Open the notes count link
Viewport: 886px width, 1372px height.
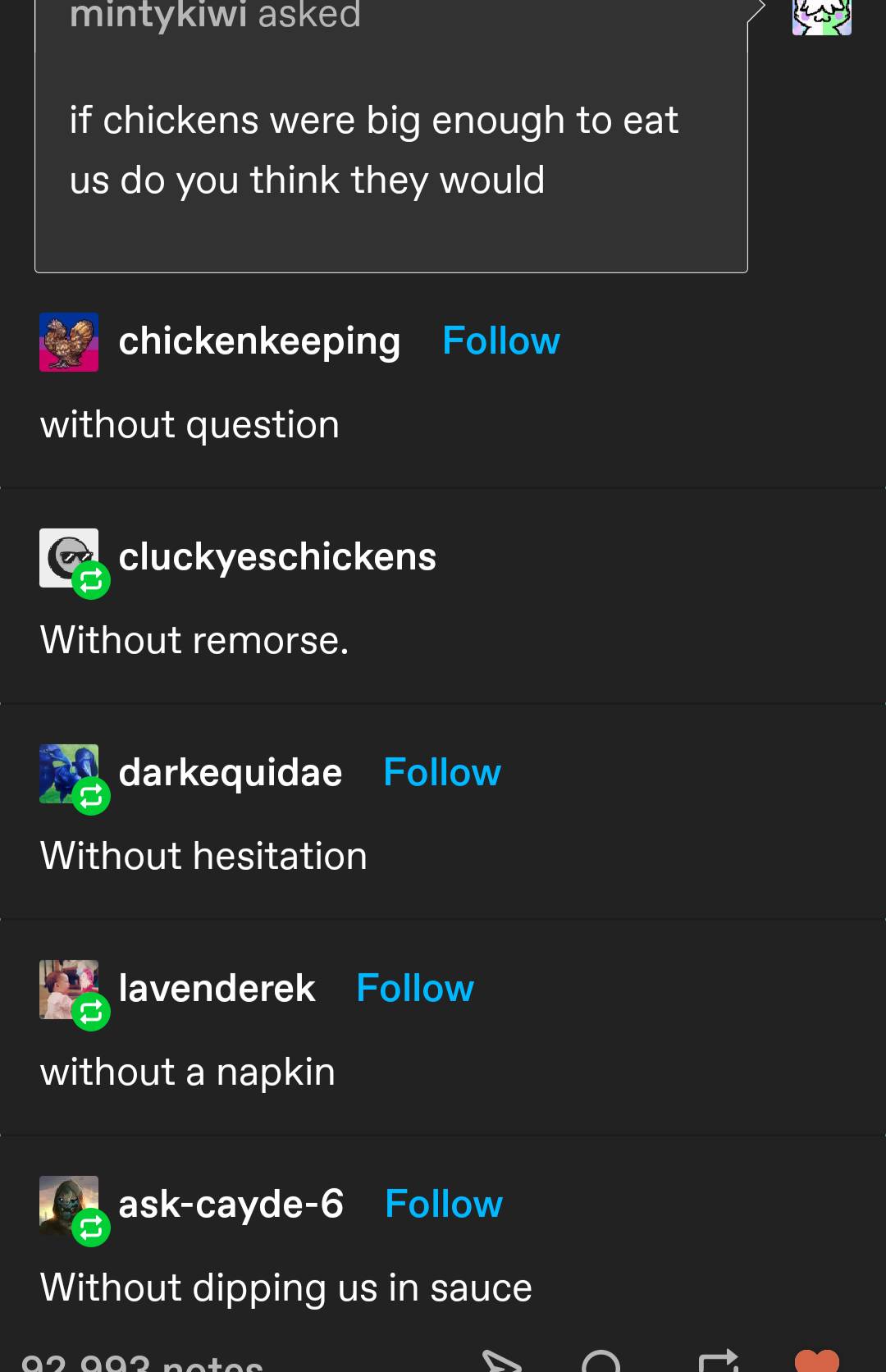[142, 1362]
